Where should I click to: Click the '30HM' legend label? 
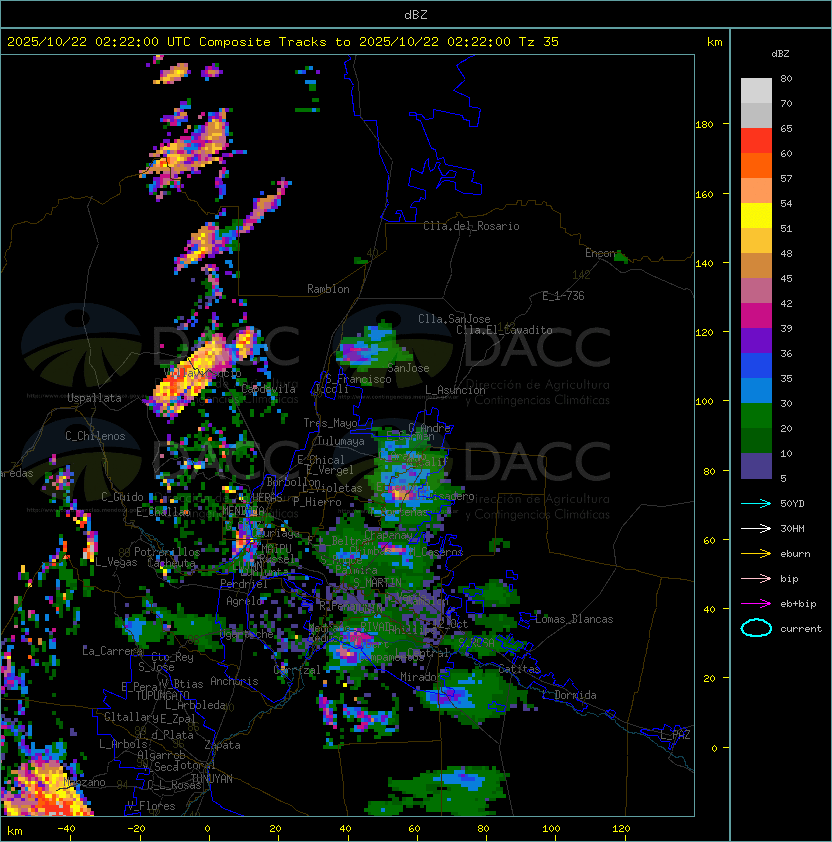click(x=792, y=528)
